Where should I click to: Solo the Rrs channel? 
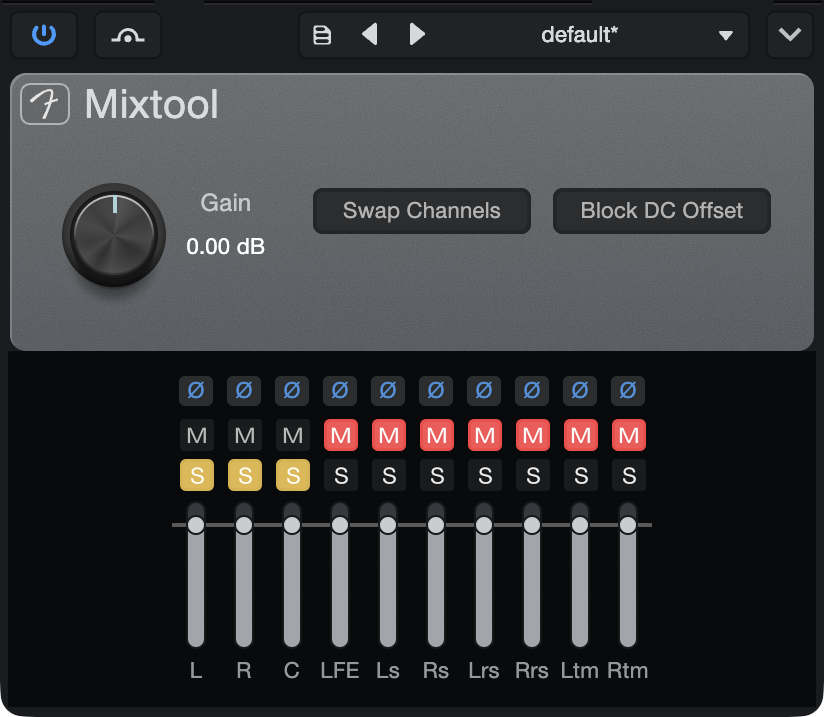pyautogui.click(x=533, y=475)
